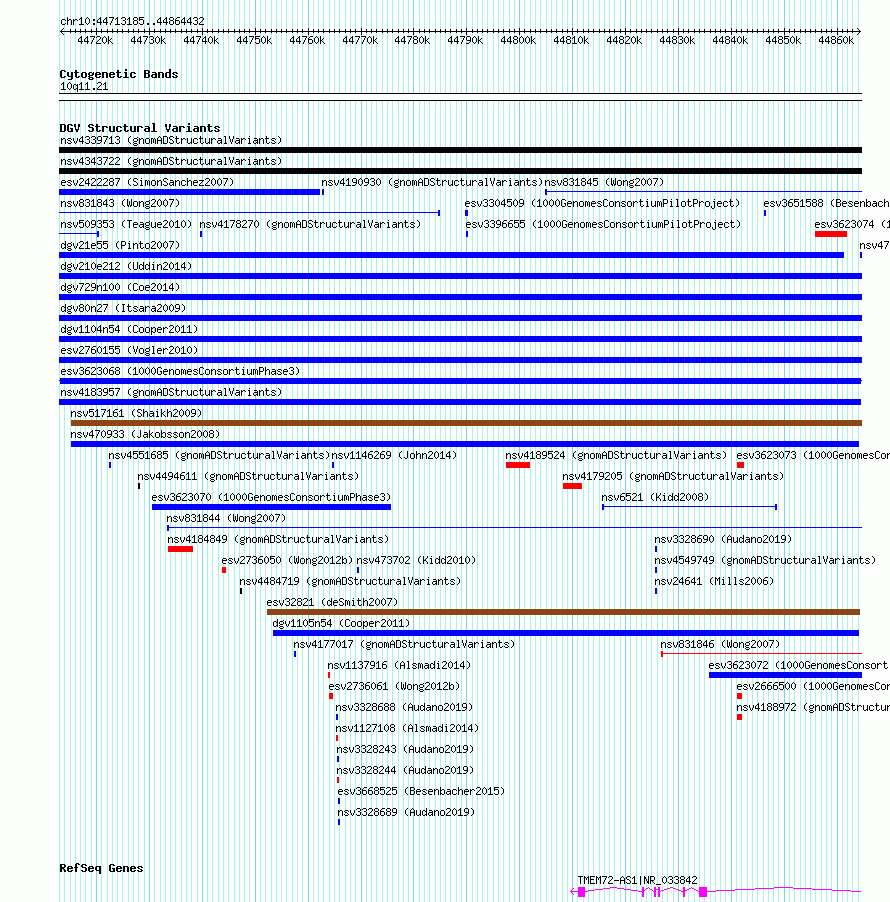
Task: Open TMEM72-AS1|NR_033842 gene label
Action: click(637, 880)
